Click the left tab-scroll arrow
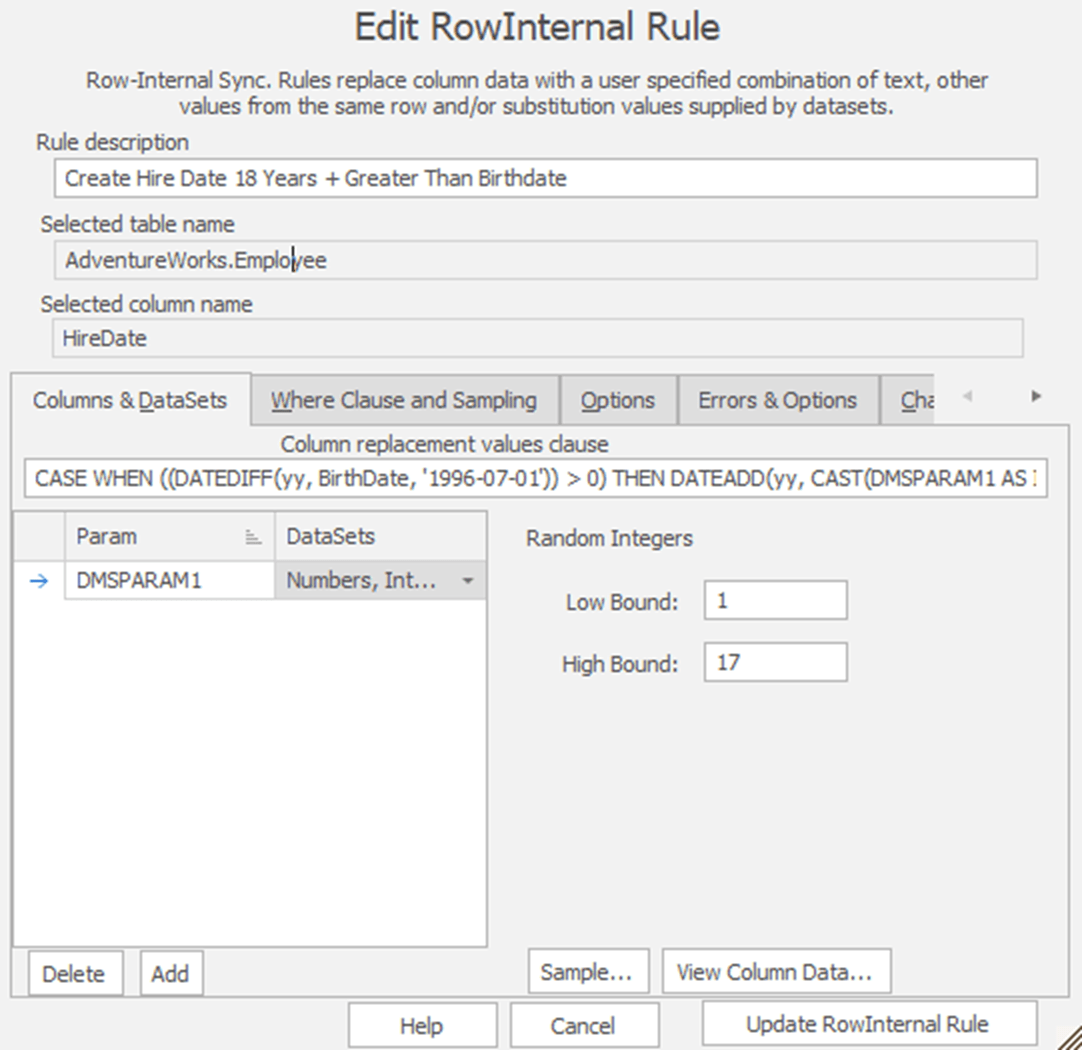 [968, 397]
